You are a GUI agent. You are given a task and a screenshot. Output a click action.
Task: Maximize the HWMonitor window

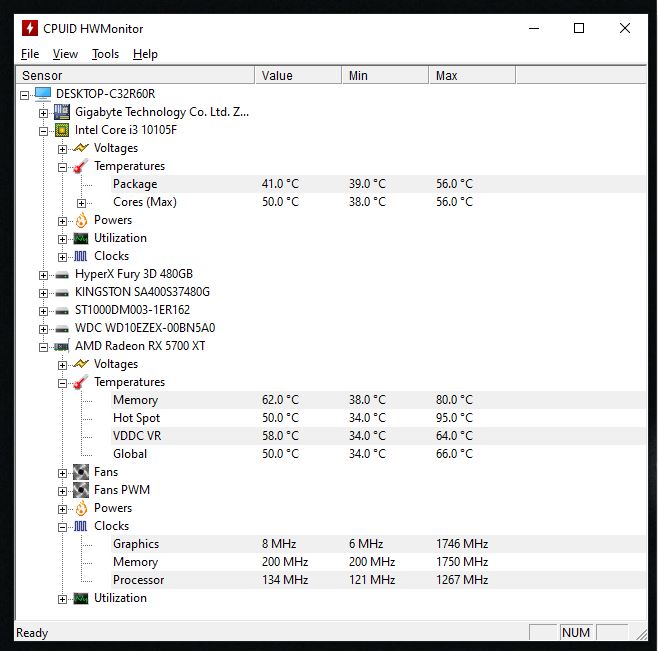coord(579,28)
